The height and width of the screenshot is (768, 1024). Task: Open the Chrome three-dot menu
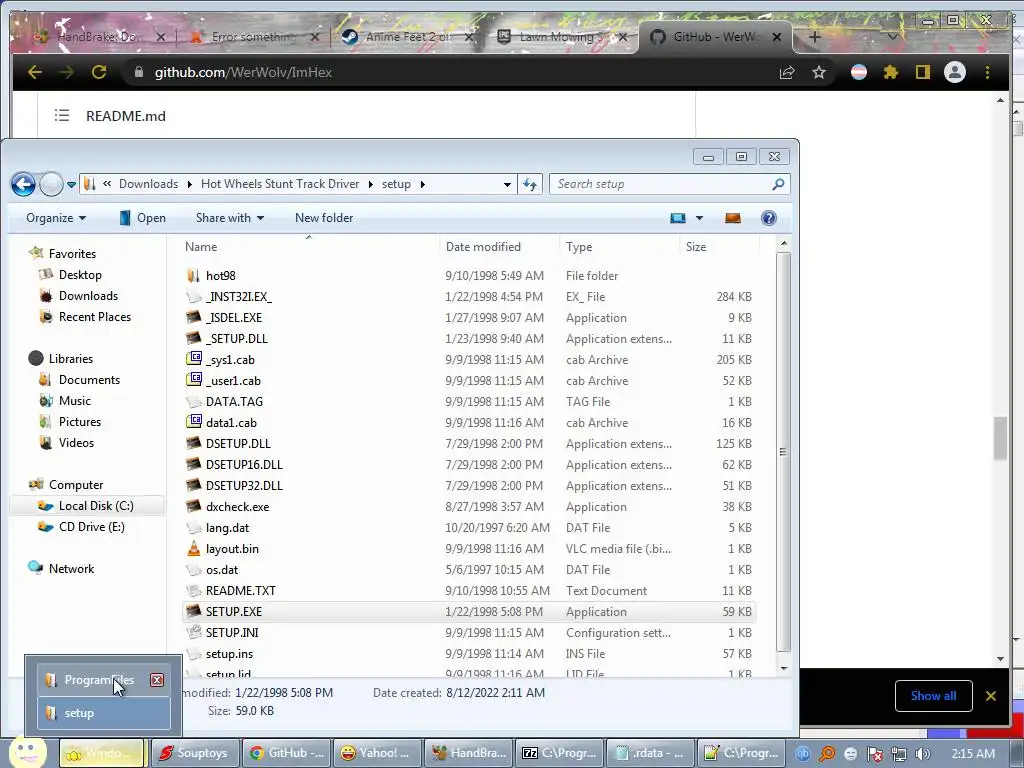(x=987, y=72)
